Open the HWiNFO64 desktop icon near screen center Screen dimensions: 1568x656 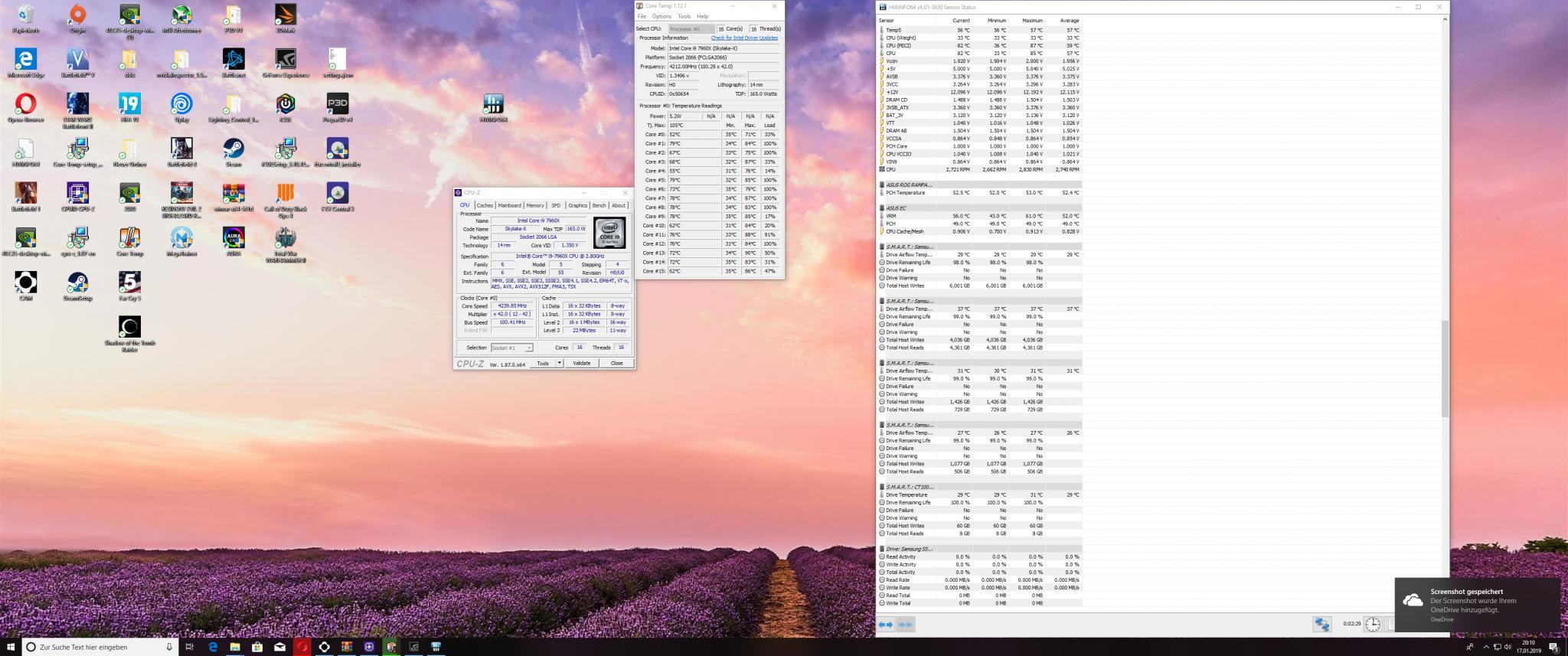click(494, 107)
